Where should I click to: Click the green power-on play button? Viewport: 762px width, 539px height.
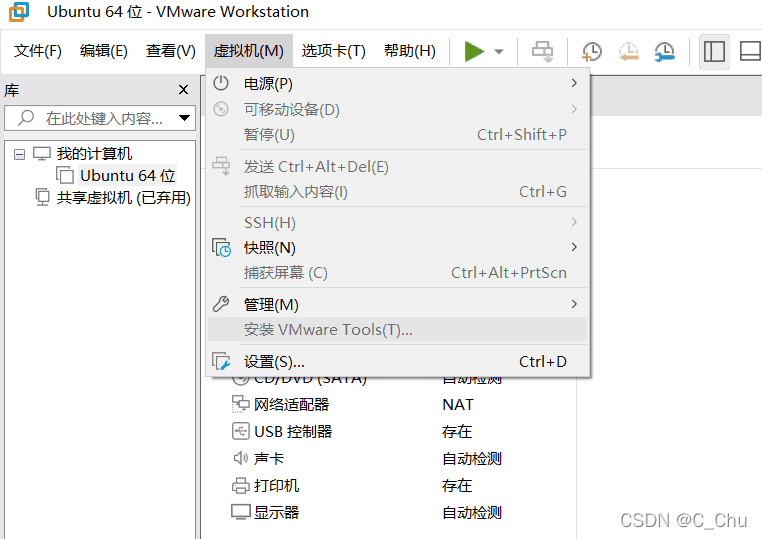tap(474, 51)
